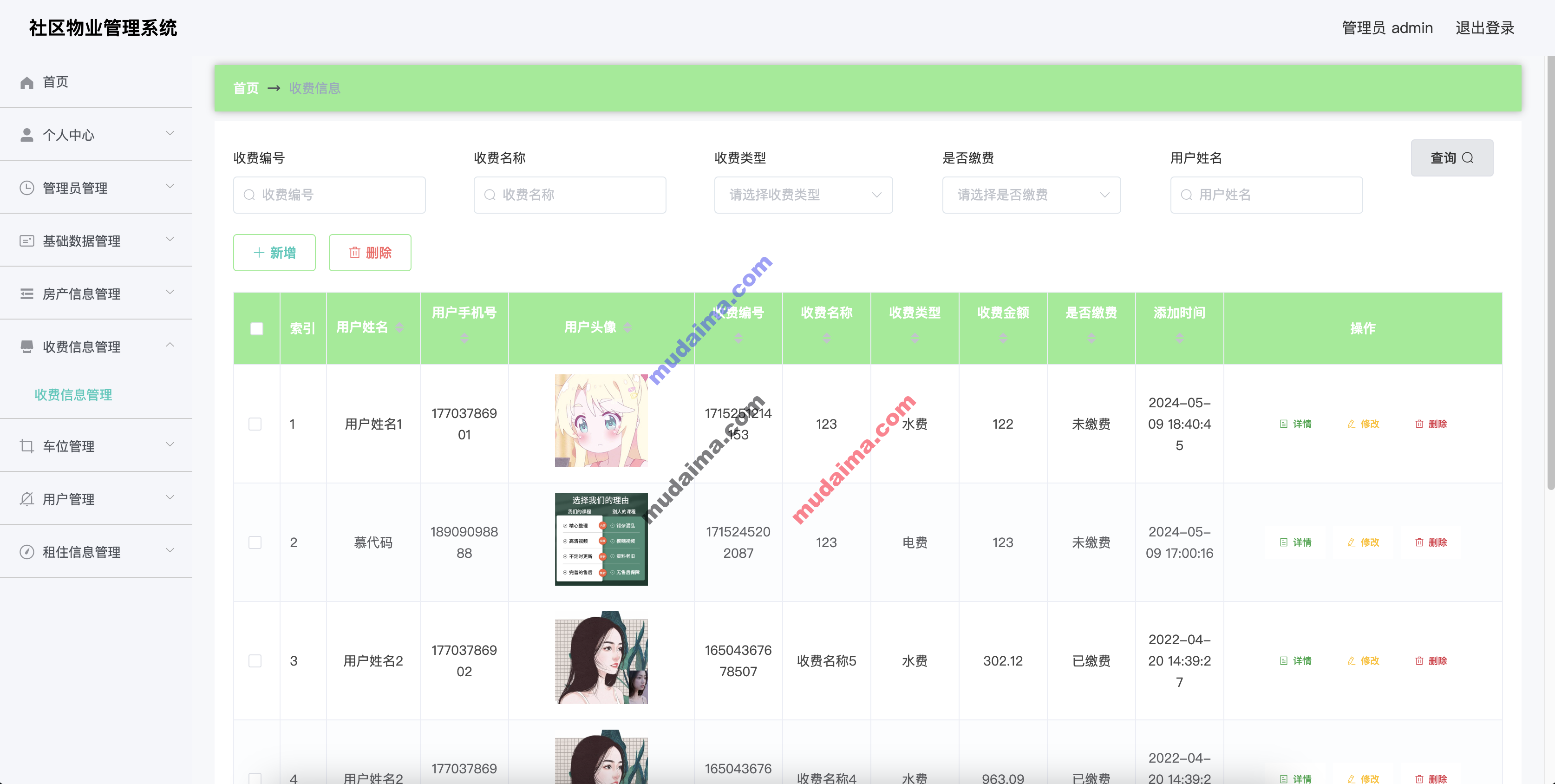Viewport: 1555px width, 784px height.
Task: Click the home icon in the sidebar
Action: coord(26,83)
